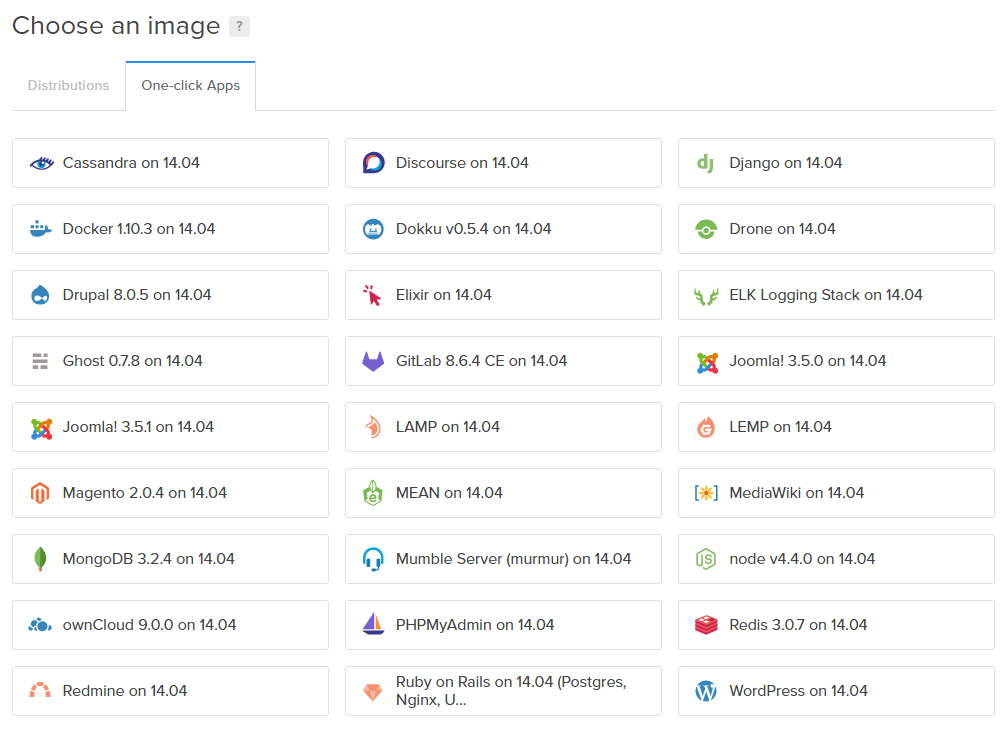Click the Magento logo icon
This screenshot has height=738, width=1005.
pyautogui.click(x=40, y=493)
